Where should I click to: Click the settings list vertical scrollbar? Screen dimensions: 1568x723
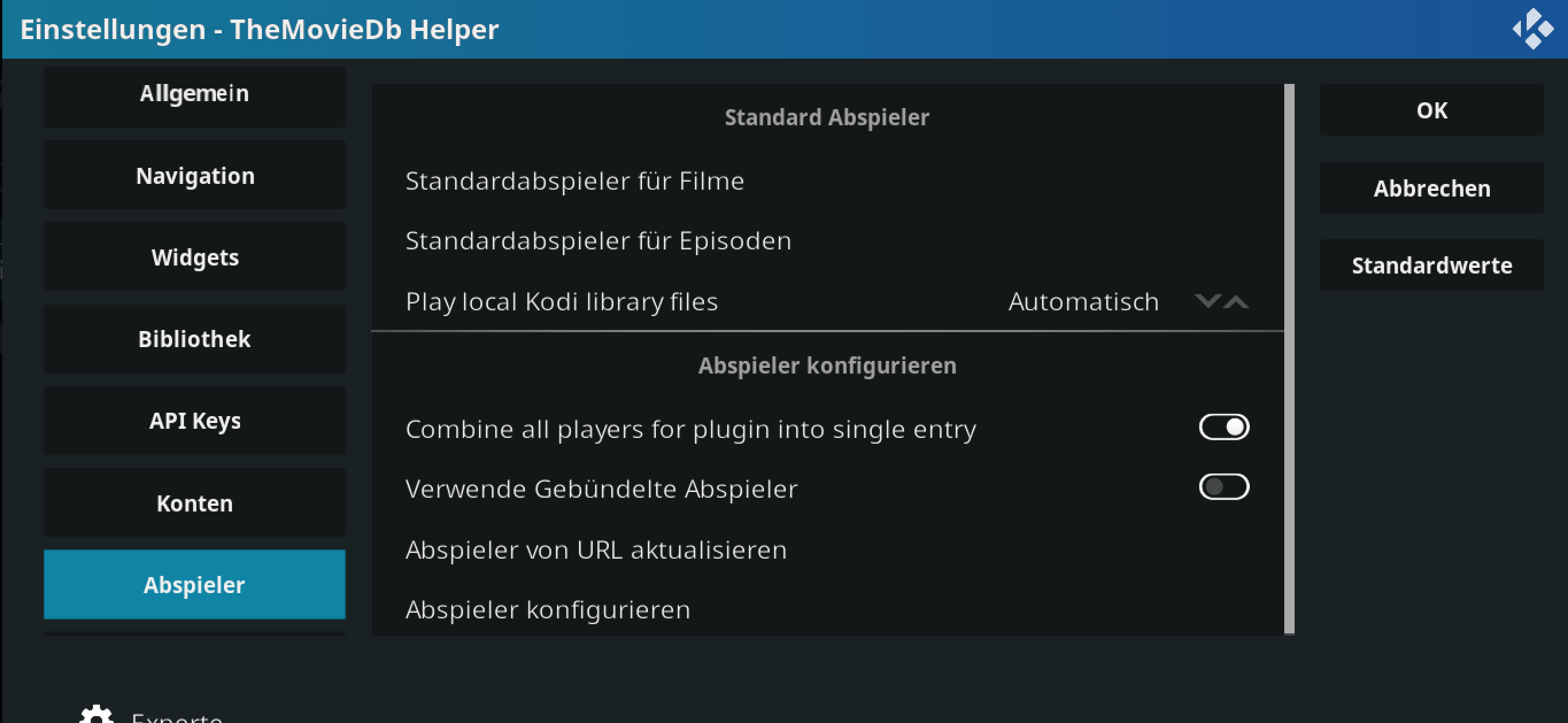point(1289,359)
